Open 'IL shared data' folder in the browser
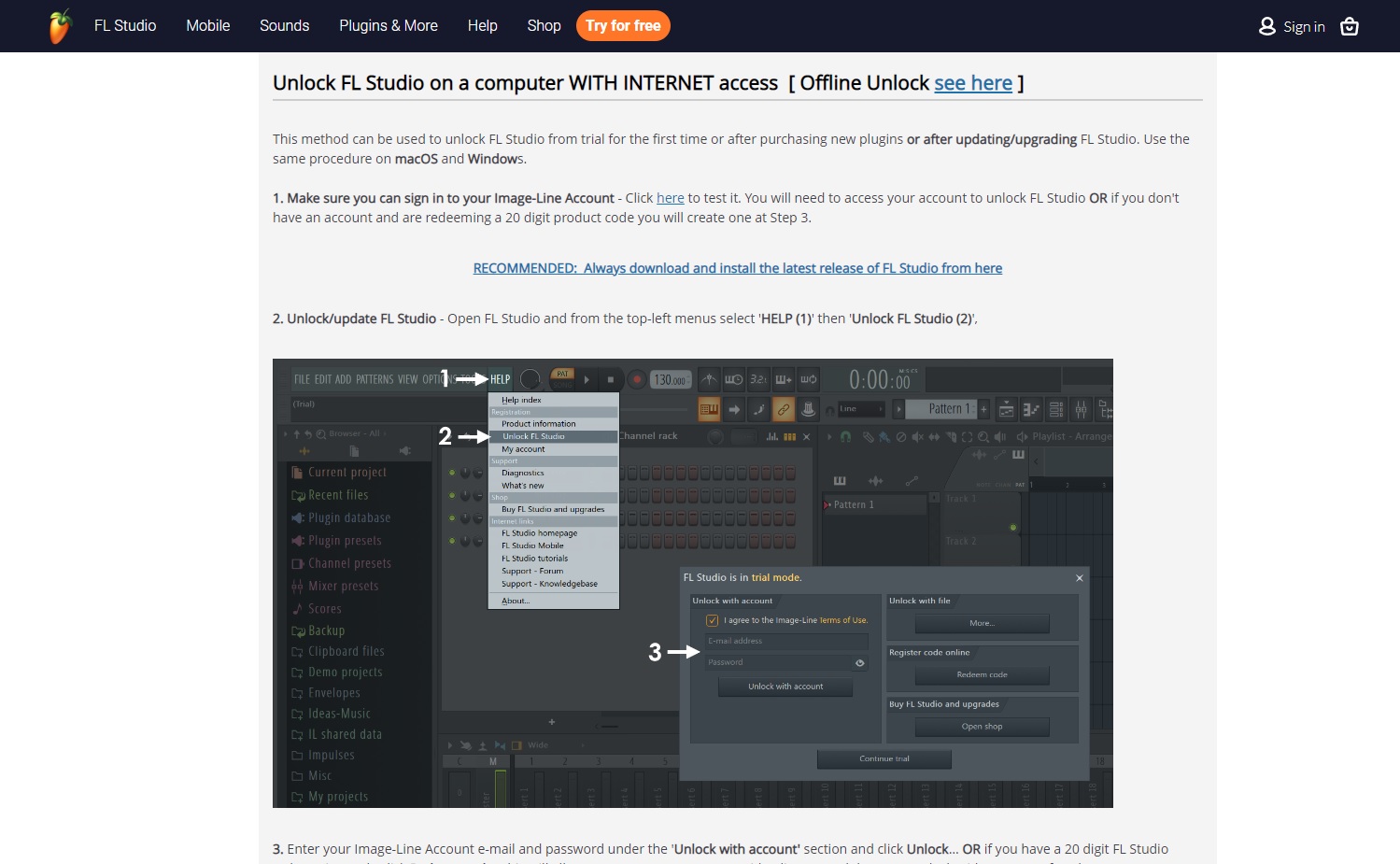 point(336,735)
